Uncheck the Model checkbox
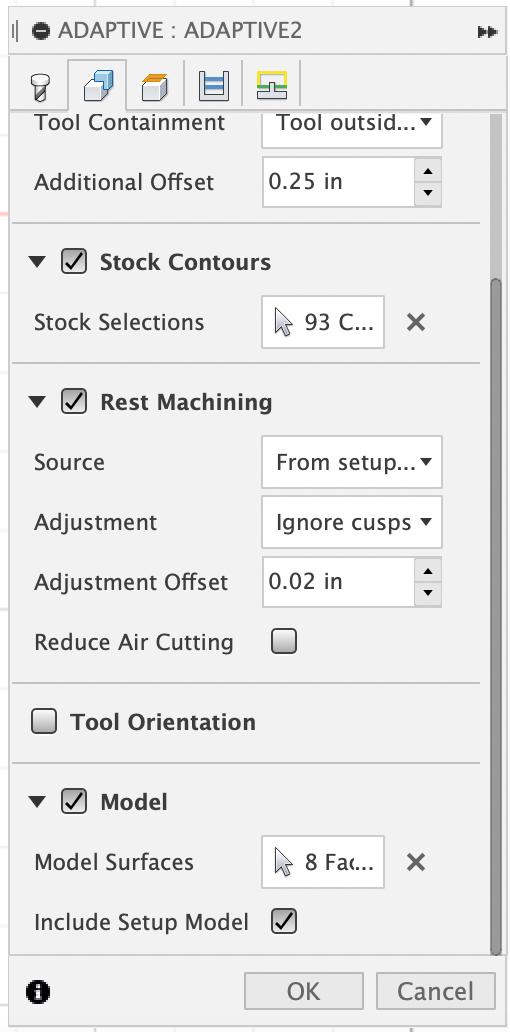 click(x=74, y=801)
